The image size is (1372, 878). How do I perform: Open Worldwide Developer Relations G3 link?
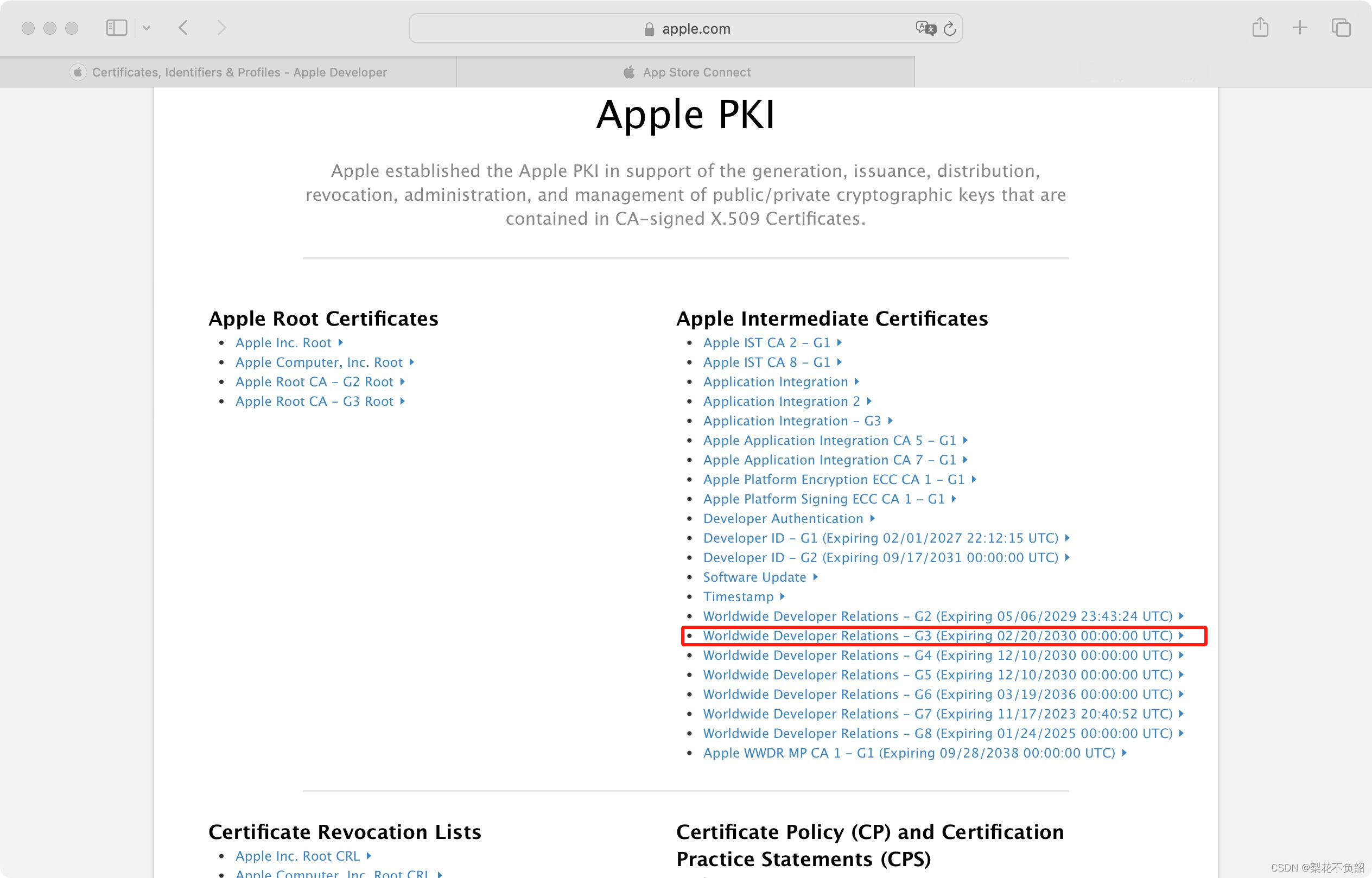pos(937,635)
